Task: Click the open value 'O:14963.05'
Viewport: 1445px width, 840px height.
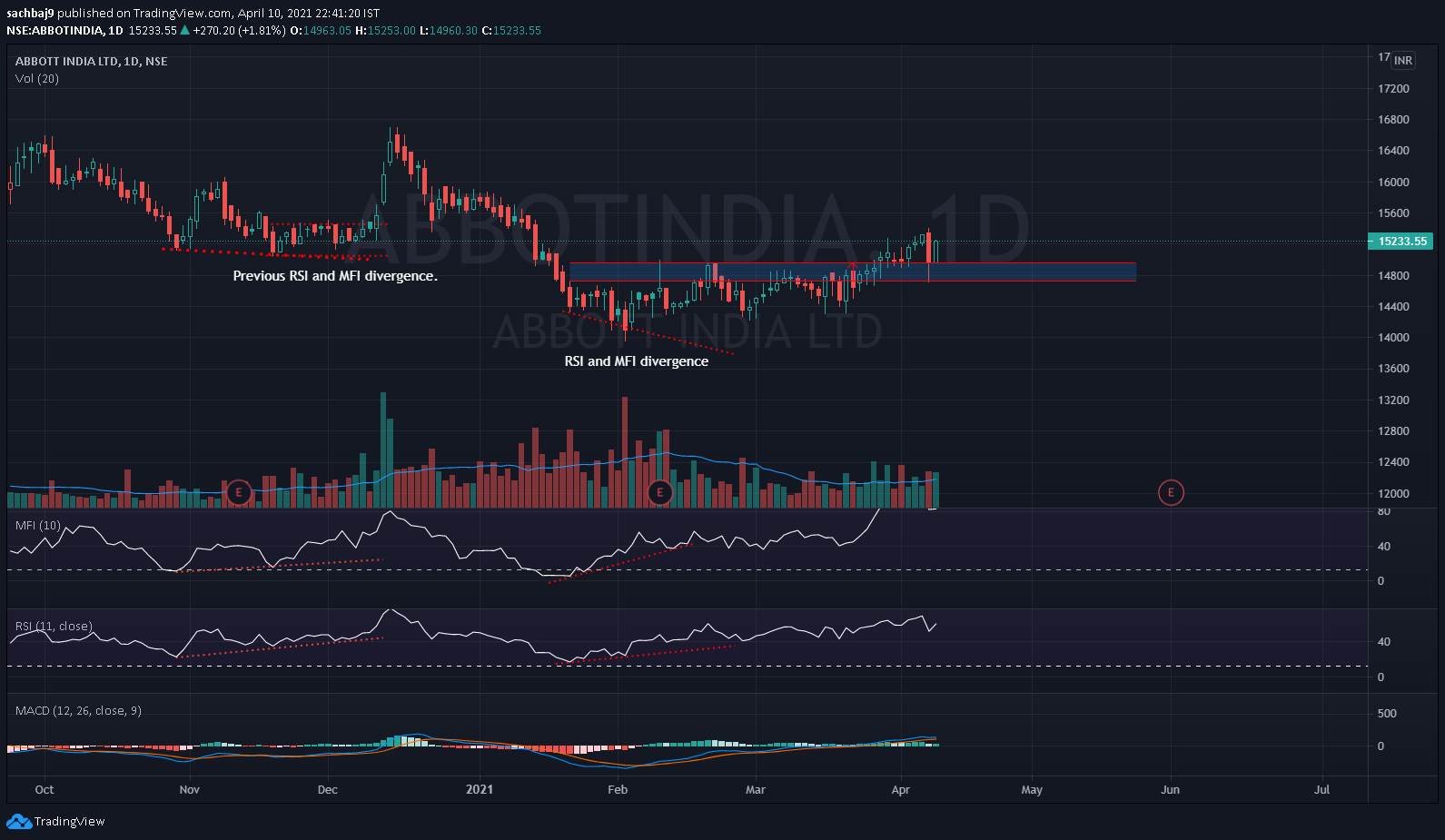Action: coord(321,30)
